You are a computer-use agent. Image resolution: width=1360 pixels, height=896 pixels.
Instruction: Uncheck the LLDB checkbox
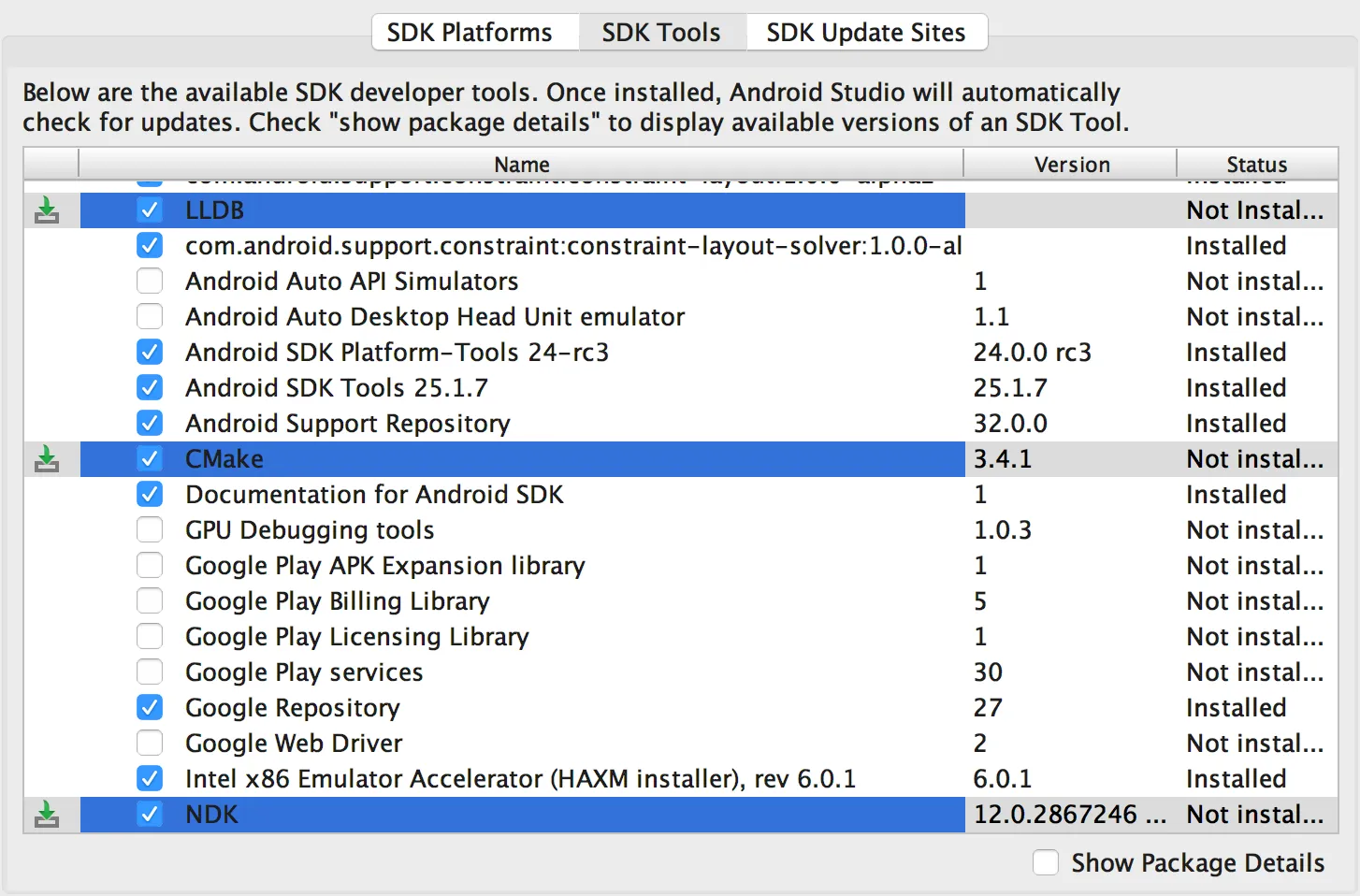pos(150,210)
